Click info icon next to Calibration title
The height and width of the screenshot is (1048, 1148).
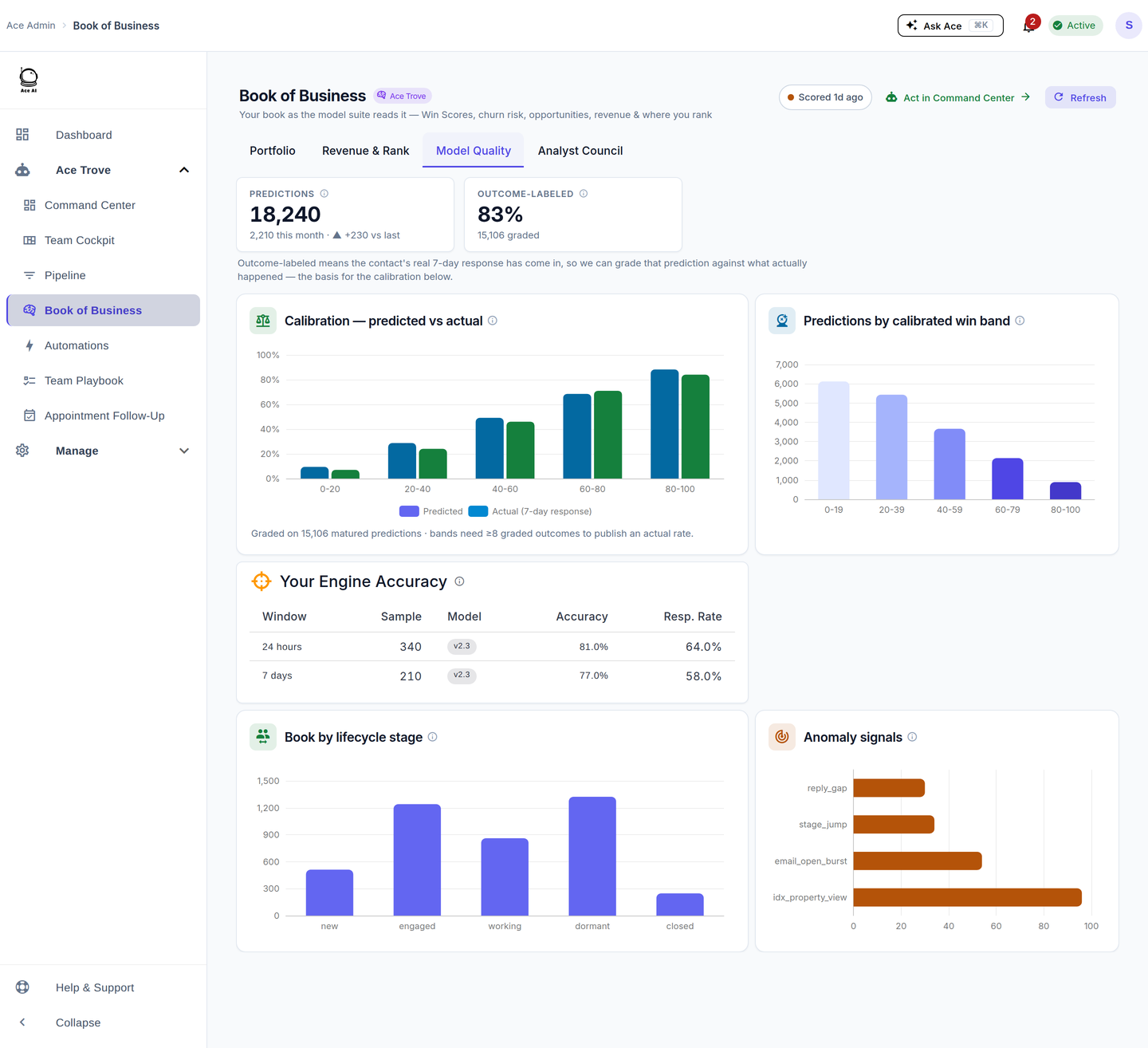pyautogui.click(x=493, y=321)
